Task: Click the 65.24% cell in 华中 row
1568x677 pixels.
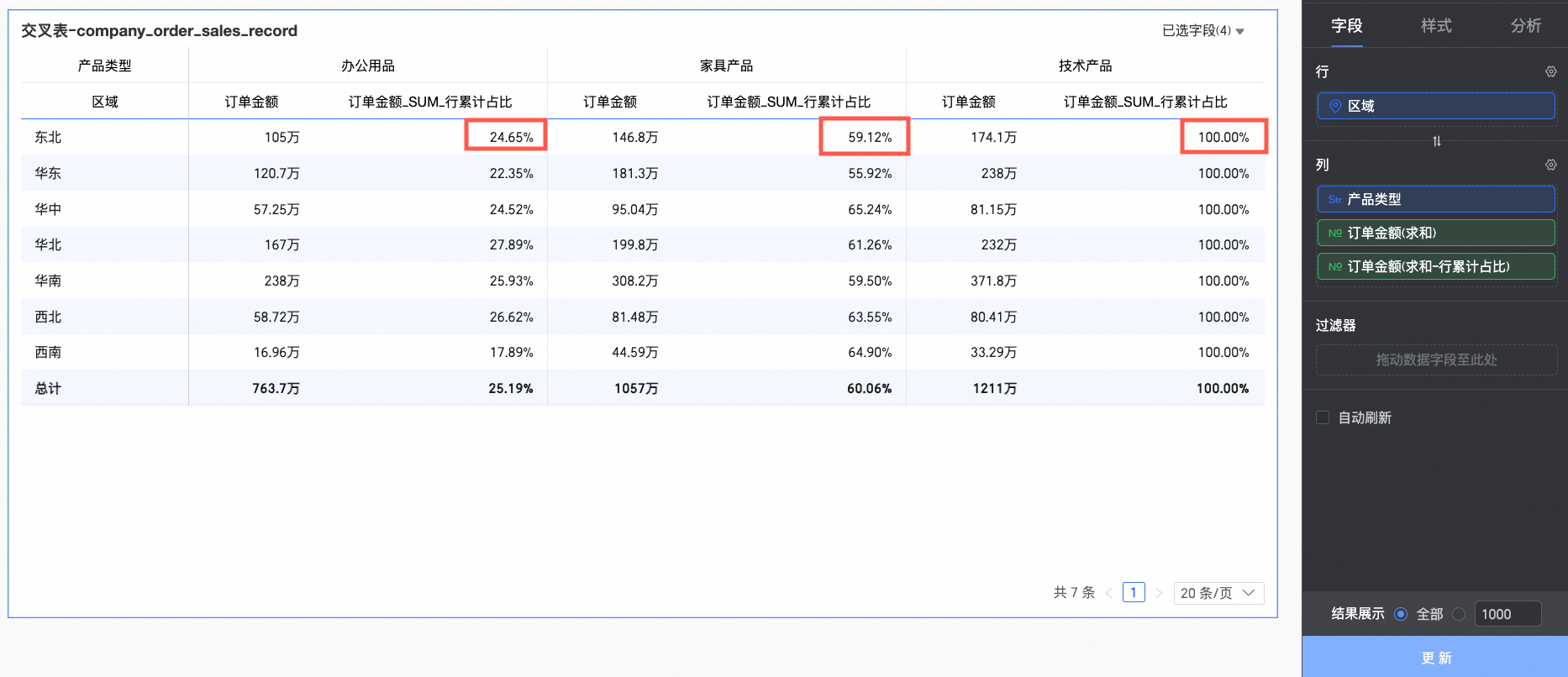Action: [870, 209]
